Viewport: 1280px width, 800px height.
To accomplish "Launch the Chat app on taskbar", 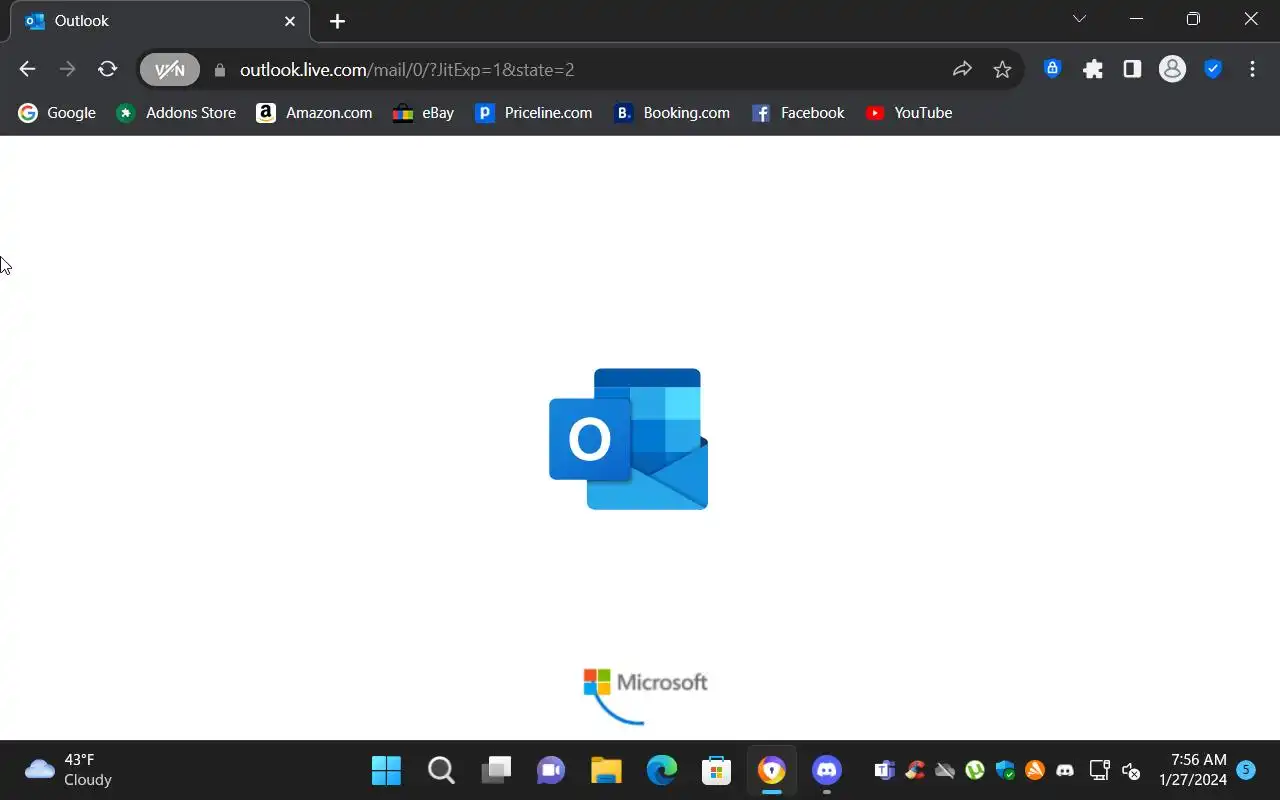I will (x=551, y=770).
